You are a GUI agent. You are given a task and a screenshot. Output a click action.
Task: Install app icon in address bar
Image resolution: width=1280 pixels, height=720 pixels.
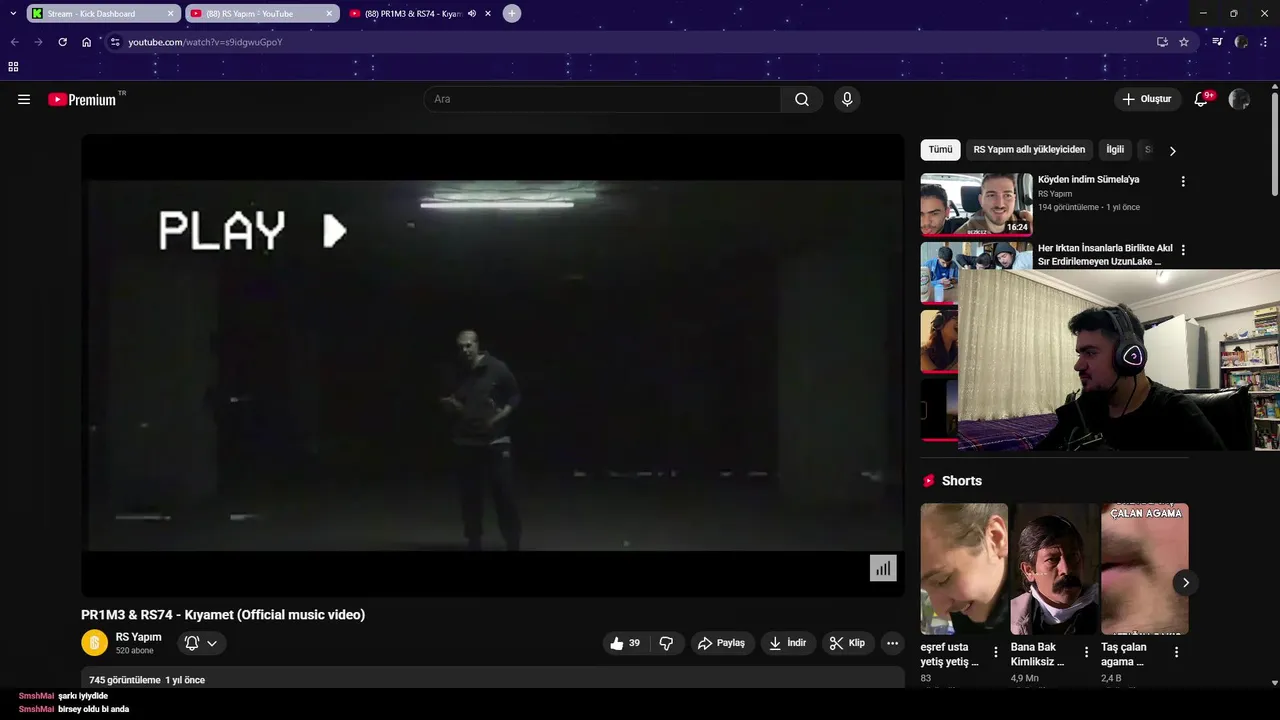[1162, 42]
